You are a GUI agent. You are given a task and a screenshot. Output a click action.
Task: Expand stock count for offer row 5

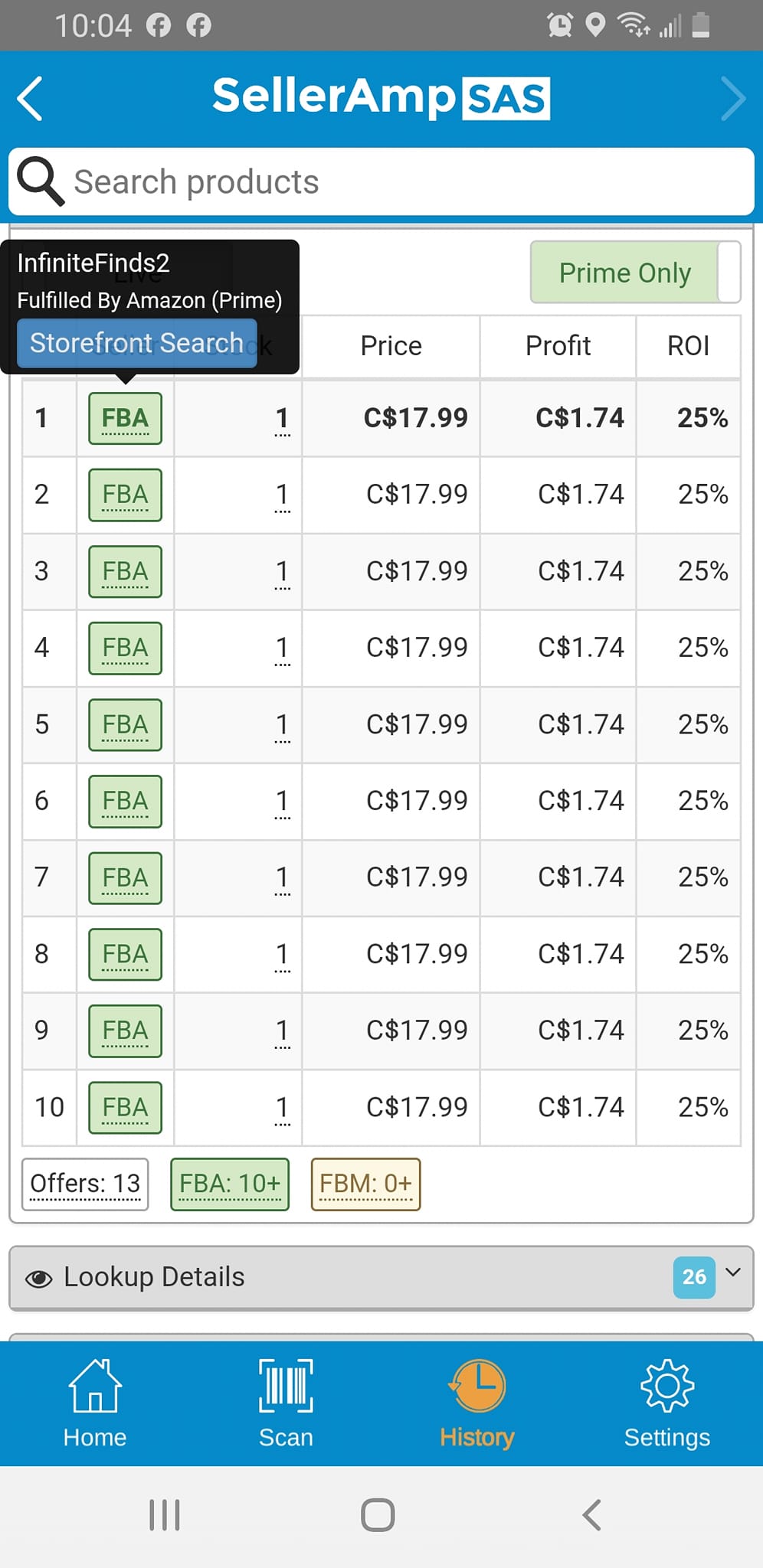282,726
